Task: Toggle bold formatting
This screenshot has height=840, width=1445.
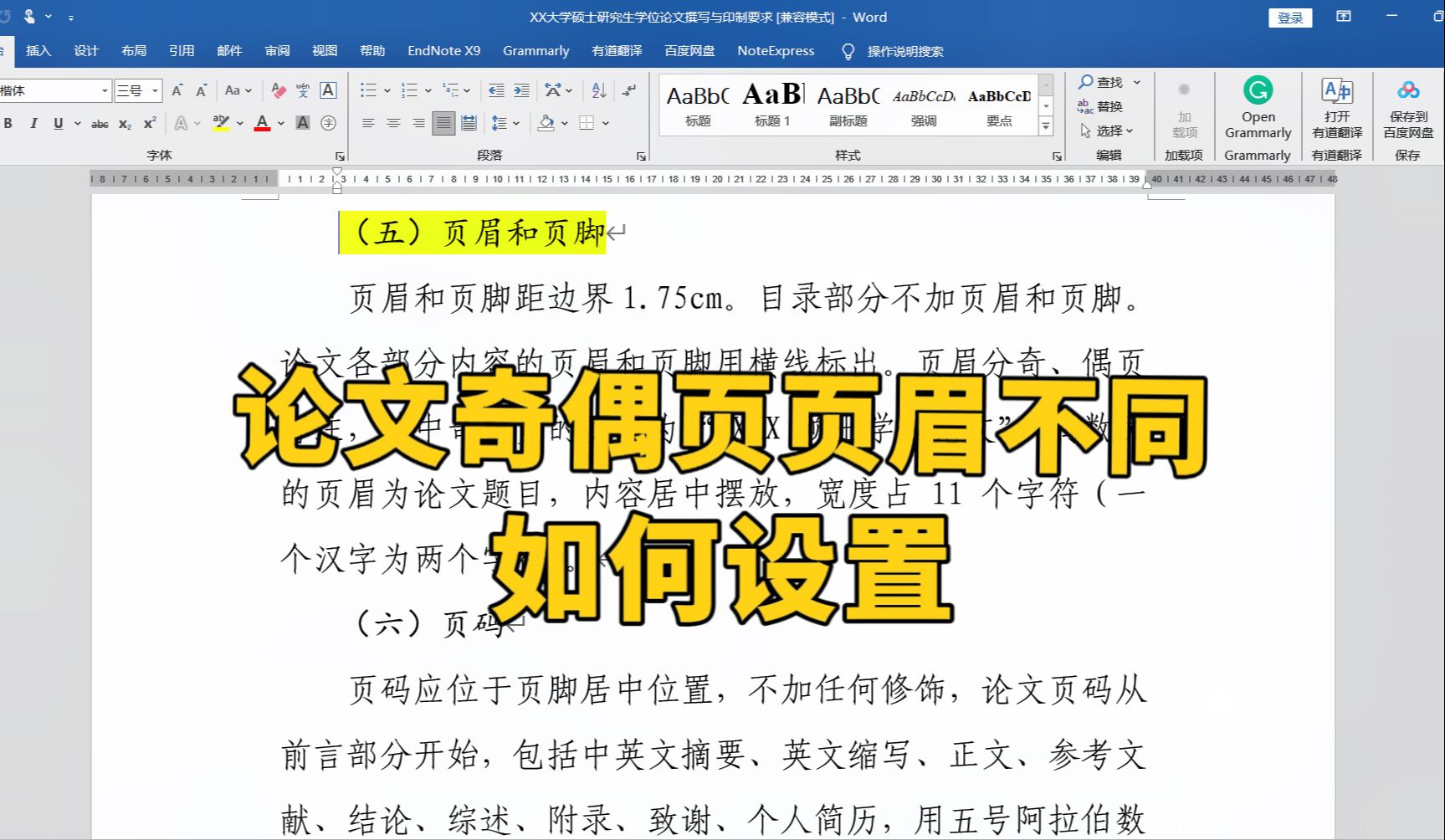Action: click(x=8, y=124)
